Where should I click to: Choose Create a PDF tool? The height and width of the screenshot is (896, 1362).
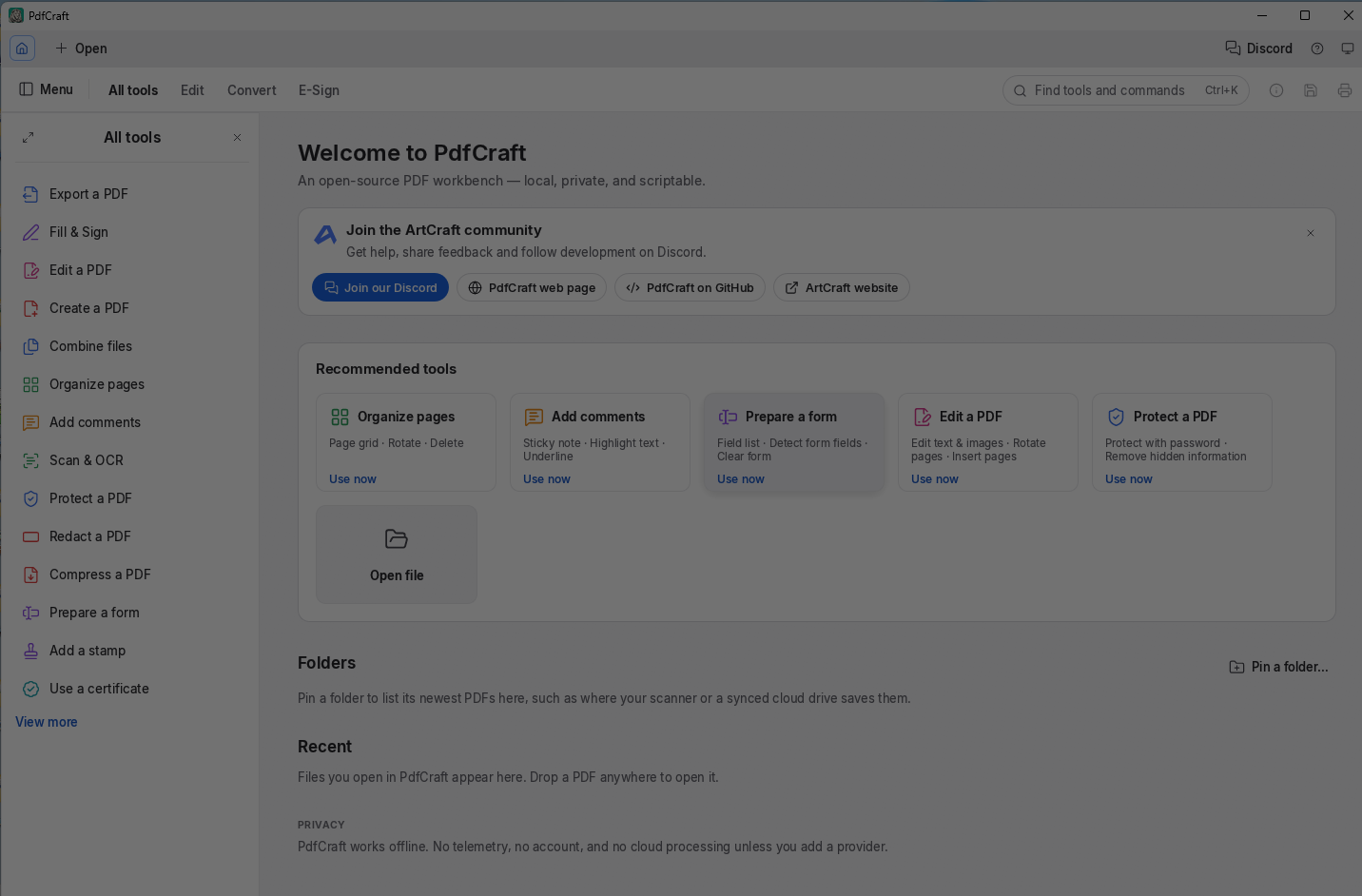click(x=130, y=308)
